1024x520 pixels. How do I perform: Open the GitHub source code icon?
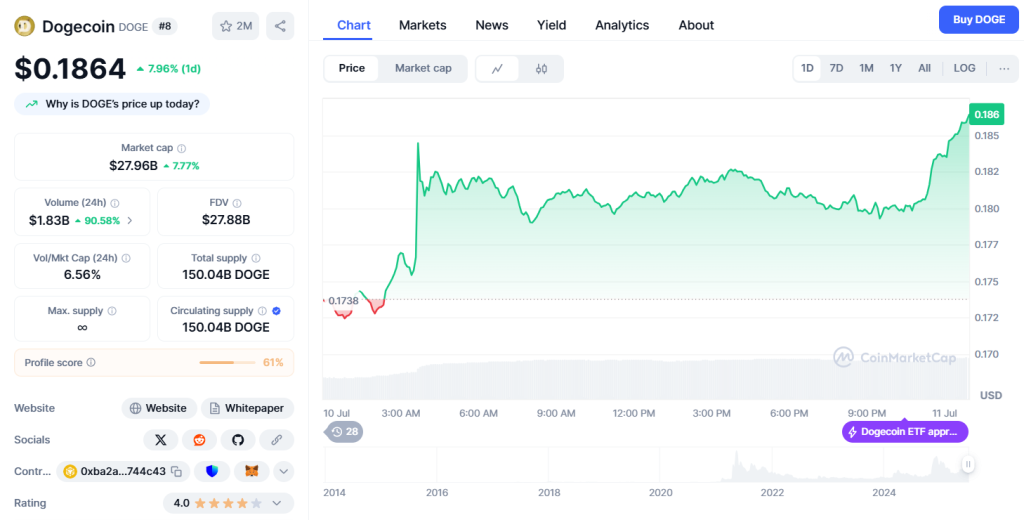pyautogui.click(x=237, y=440)
